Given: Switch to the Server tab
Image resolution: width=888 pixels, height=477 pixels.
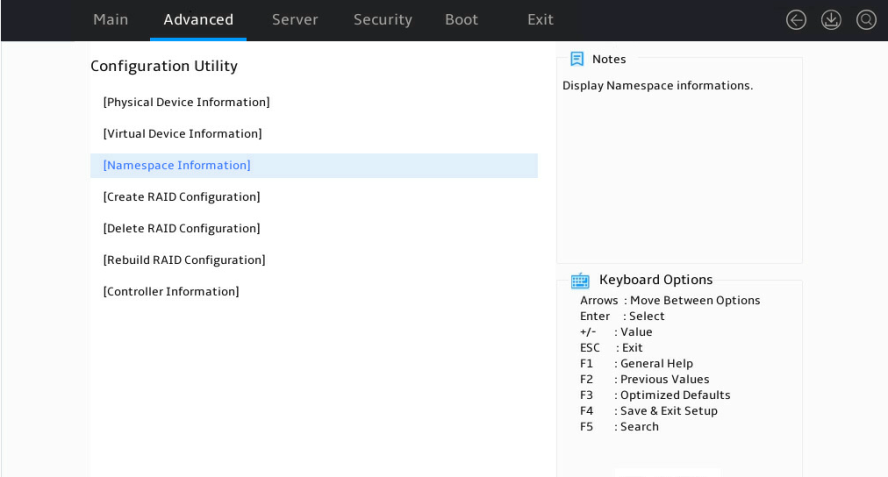Looking at the screenshot, I should coord(294,20).
